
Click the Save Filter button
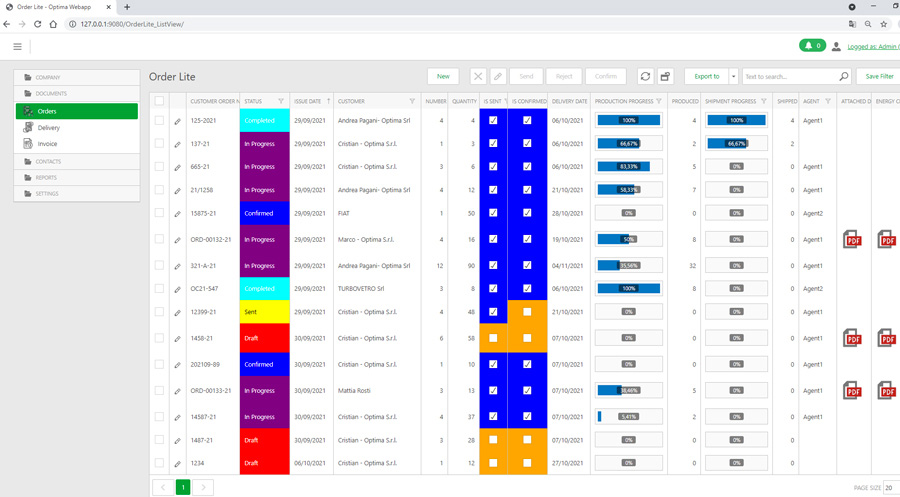point(879,76)
